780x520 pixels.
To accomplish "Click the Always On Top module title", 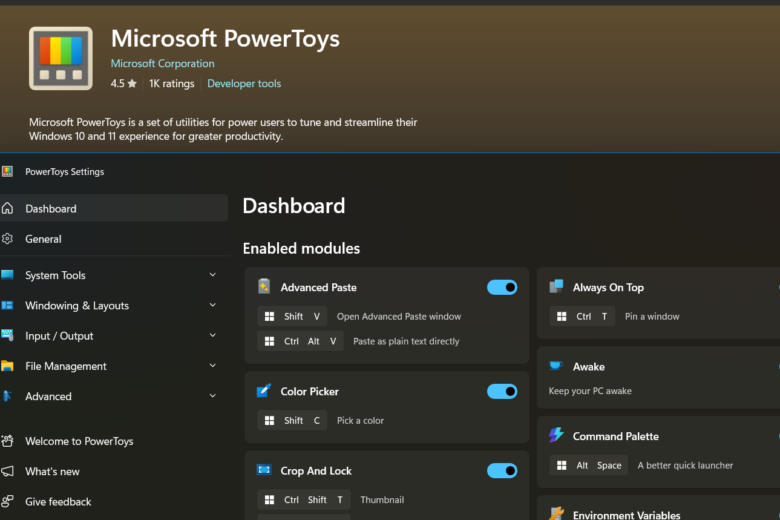I will click(608, 287).
